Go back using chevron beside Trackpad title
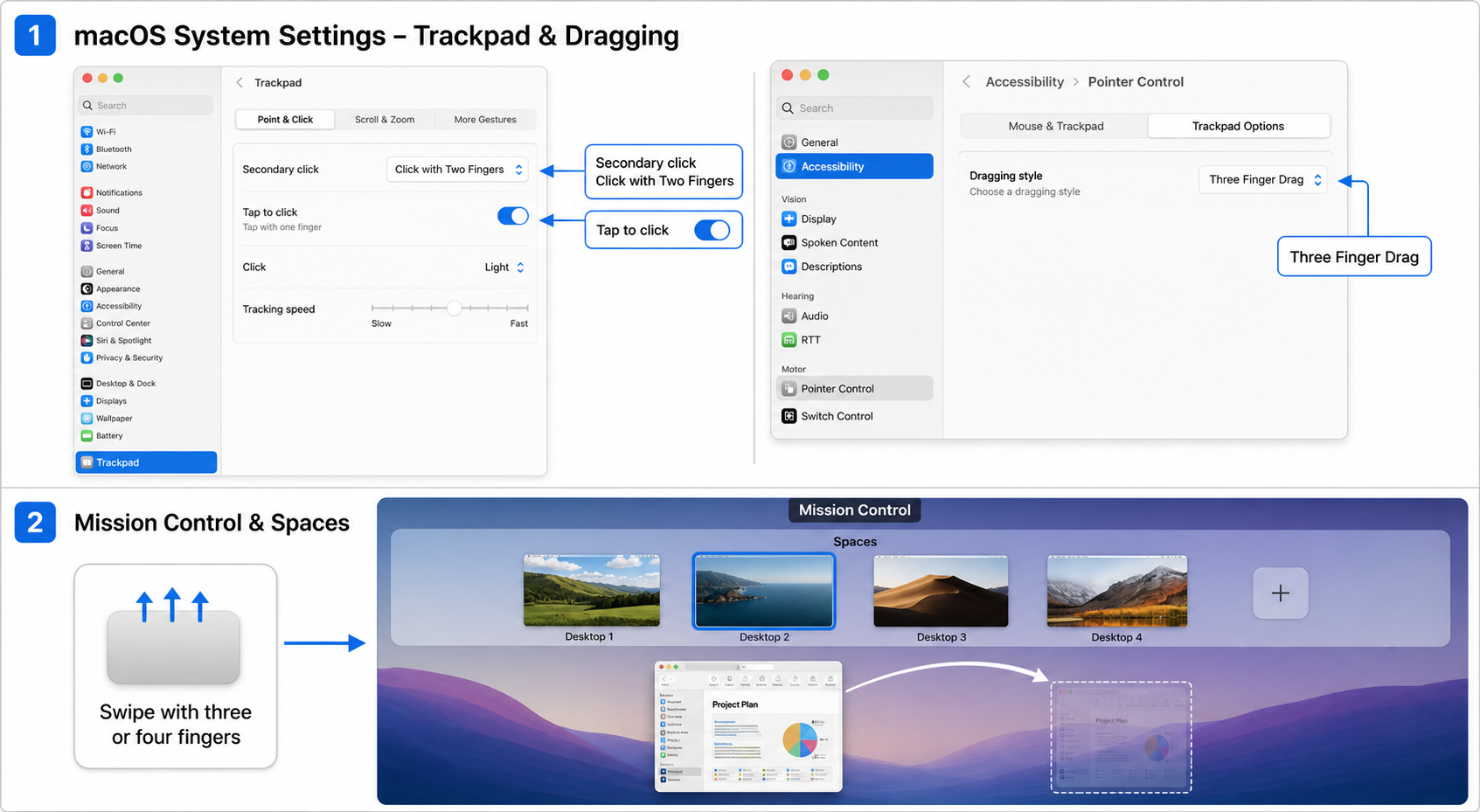The image size is (1480, 812). pyautogui.click(x=240, y=82)
